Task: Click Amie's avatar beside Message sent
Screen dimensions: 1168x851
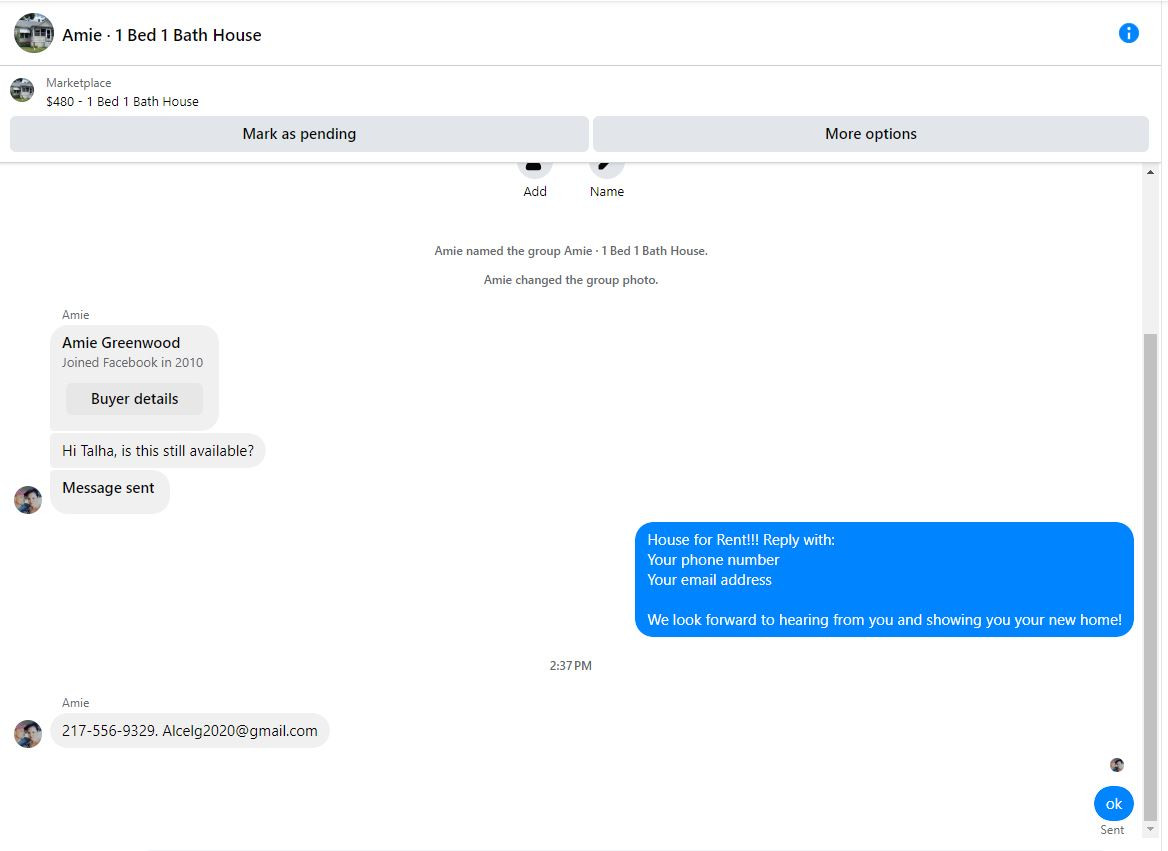Action: coord(28,499)
